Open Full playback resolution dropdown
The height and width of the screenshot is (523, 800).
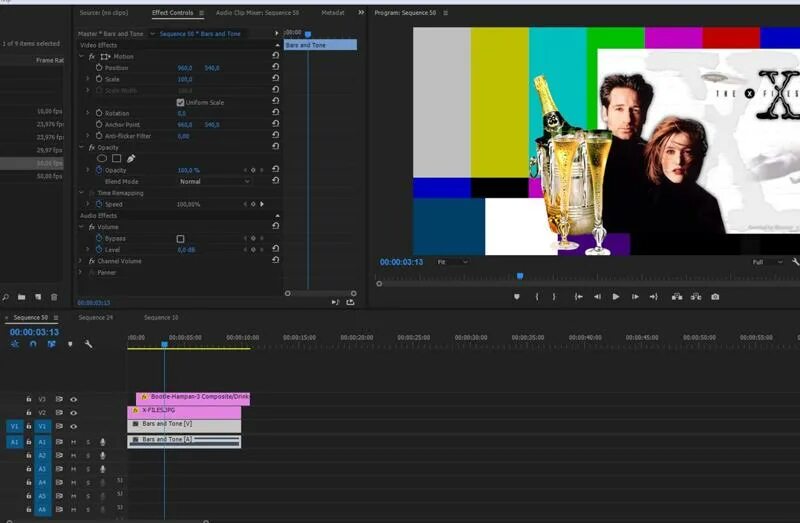(767, 262)
